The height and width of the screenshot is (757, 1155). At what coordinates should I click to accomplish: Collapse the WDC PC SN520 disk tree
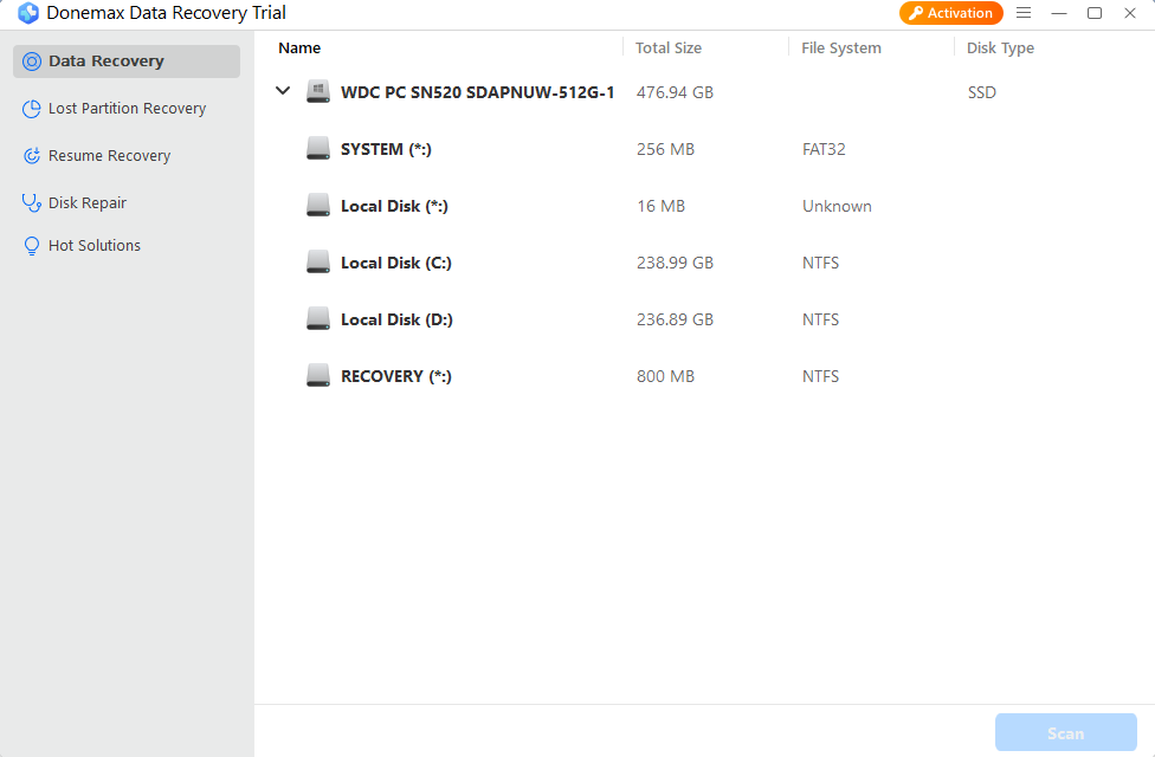pyautogui.click(x=283, y=91)
